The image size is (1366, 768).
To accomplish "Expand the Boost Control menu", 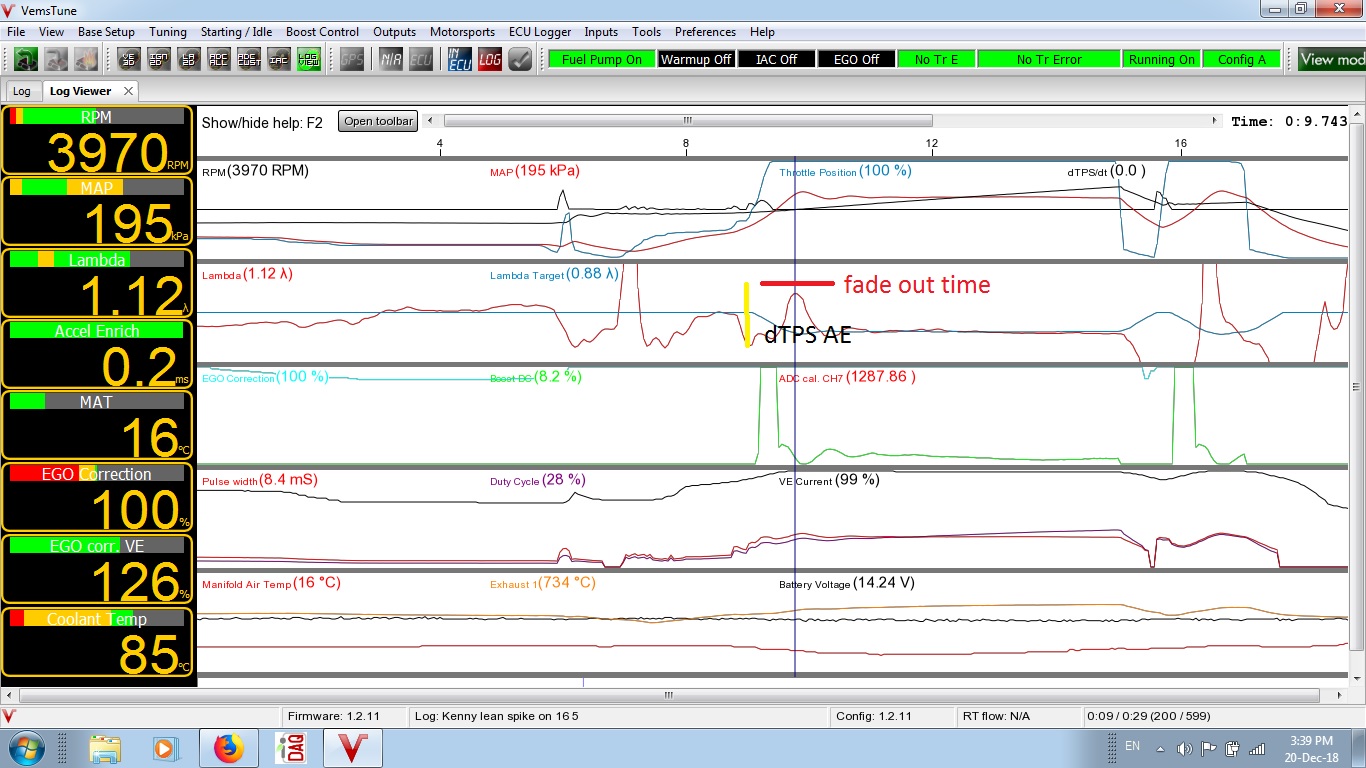I will pos(322,32).
